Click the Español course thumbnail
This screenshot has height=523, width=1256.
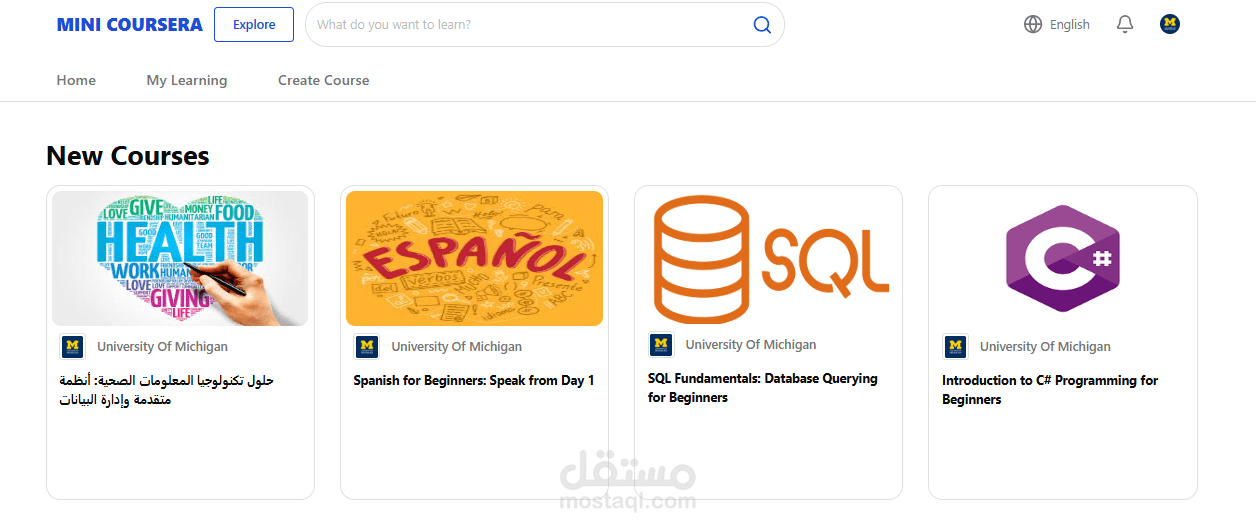click(474, 258)
